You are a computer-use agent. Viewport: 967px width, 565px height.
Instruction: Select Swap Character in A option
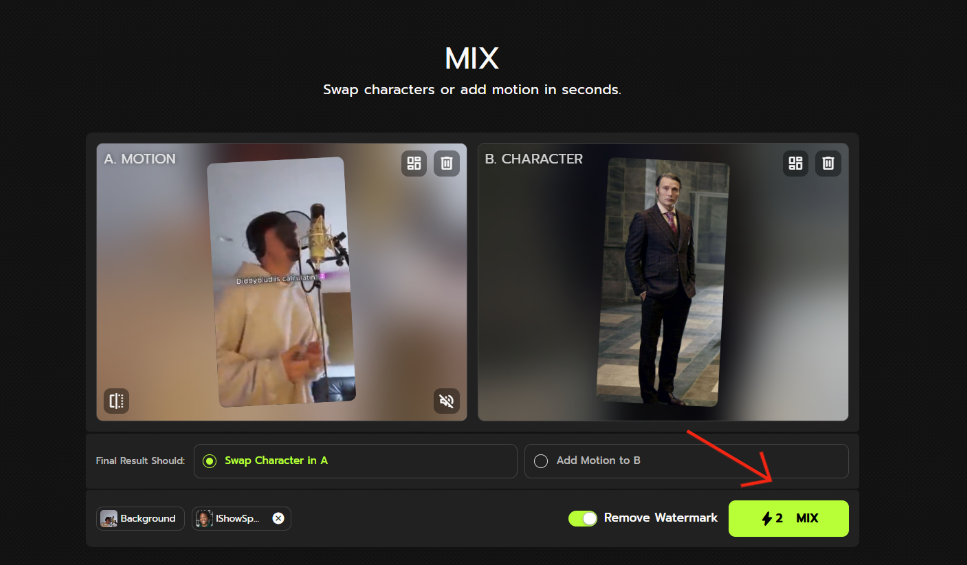point(355,461)
